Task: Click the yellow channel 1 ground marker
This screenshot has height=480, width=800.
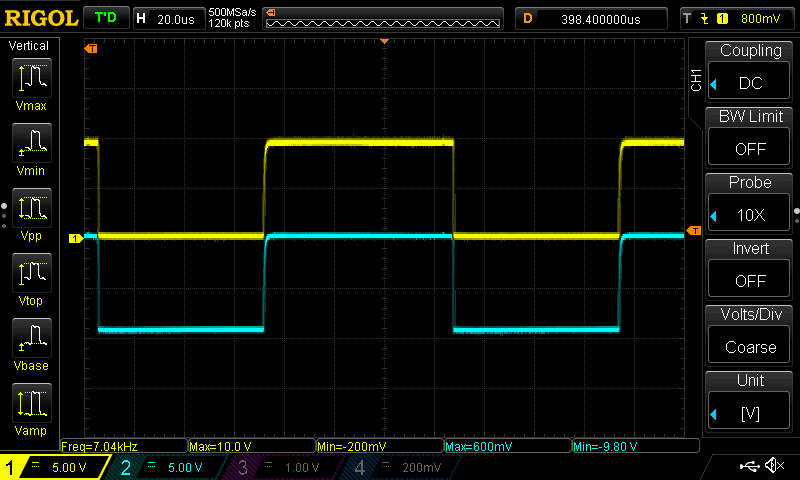Action: 76,238
